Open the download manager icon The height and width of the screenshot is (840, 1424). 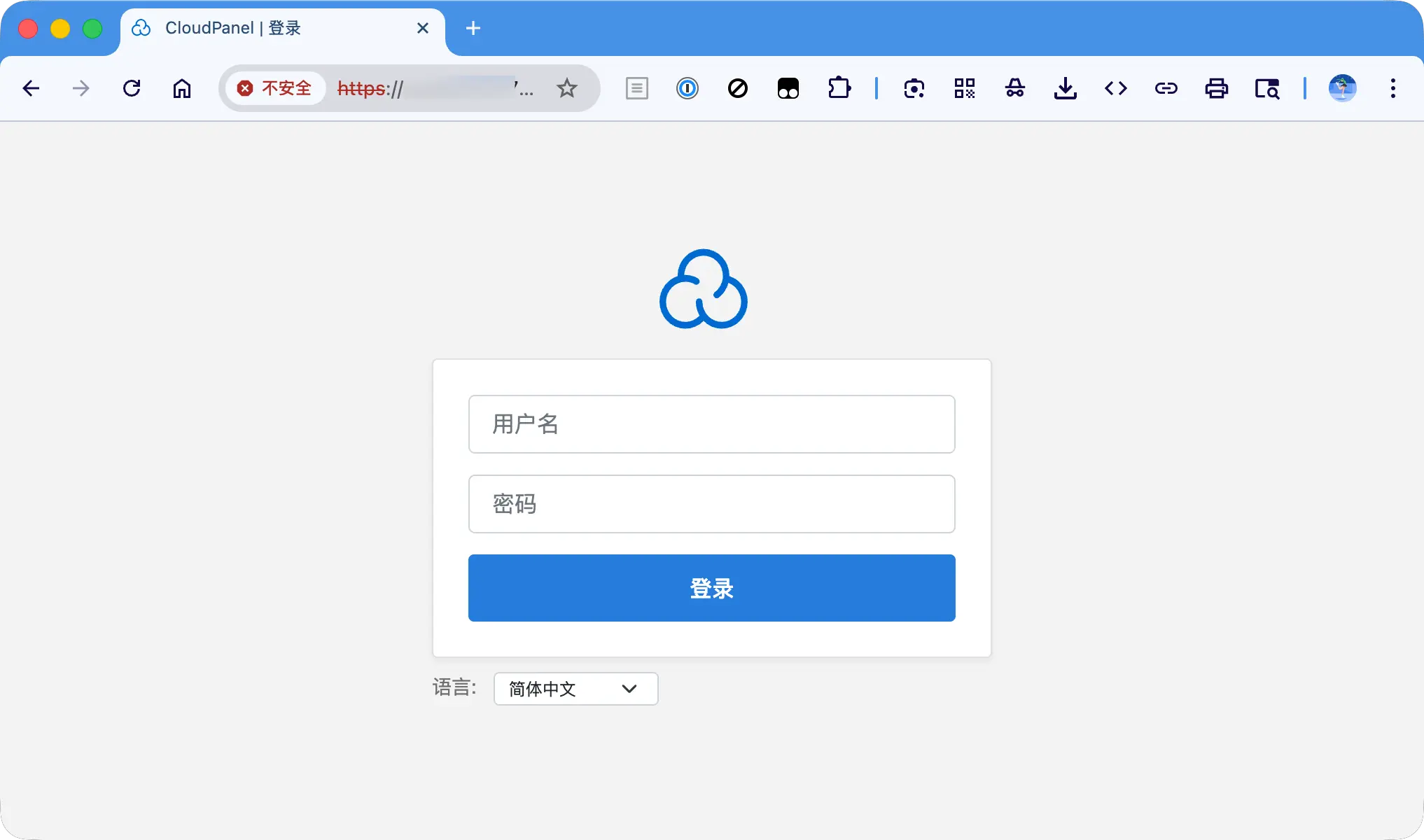tap(1065, 88)
